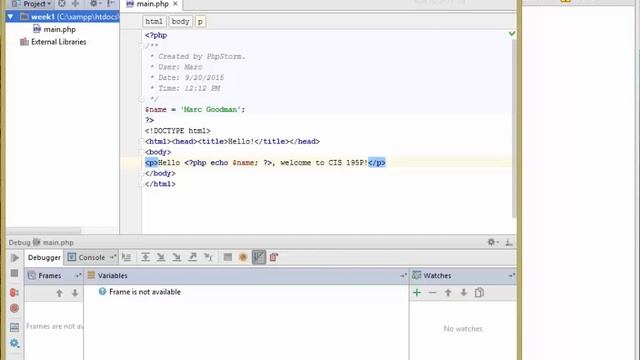
Task: Move to previous frame with up arrow
Action: [x=59, y=293]
